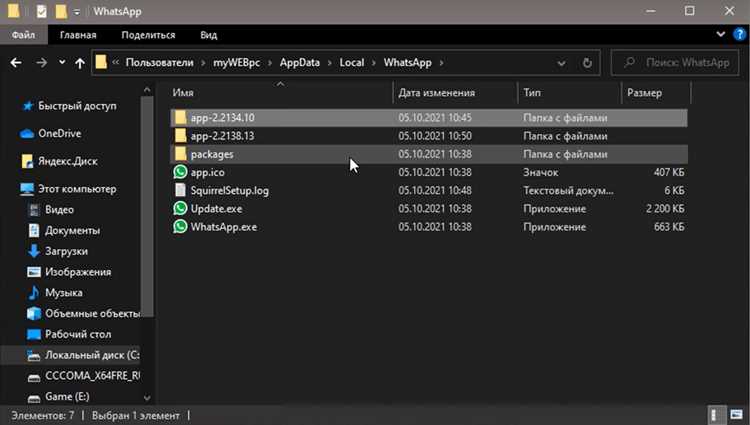Select the WhatsApp breadcrumb
Screen dimensions: 750x425
click(x=408, y=63)
